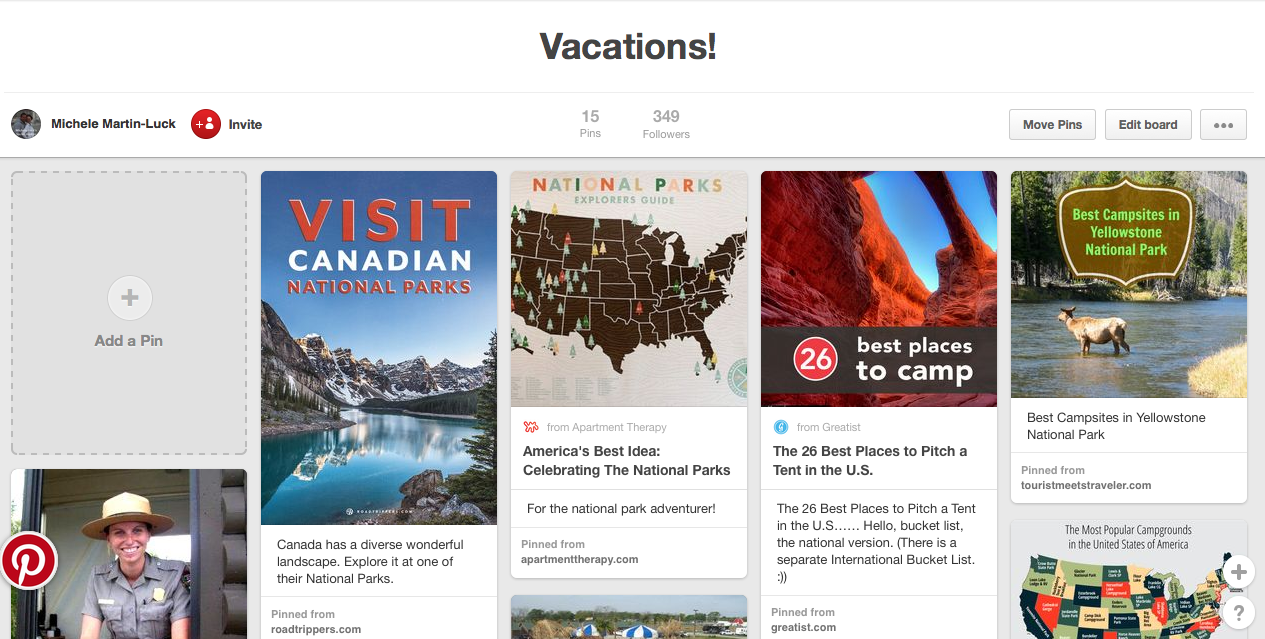View the 349 Followers count
This screenshot has height=639, width=1265.
tap(666, 124)
